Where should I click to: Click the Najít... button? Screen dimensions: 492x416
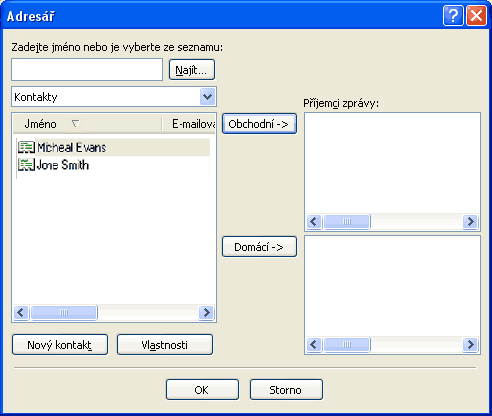coord(192,70)
